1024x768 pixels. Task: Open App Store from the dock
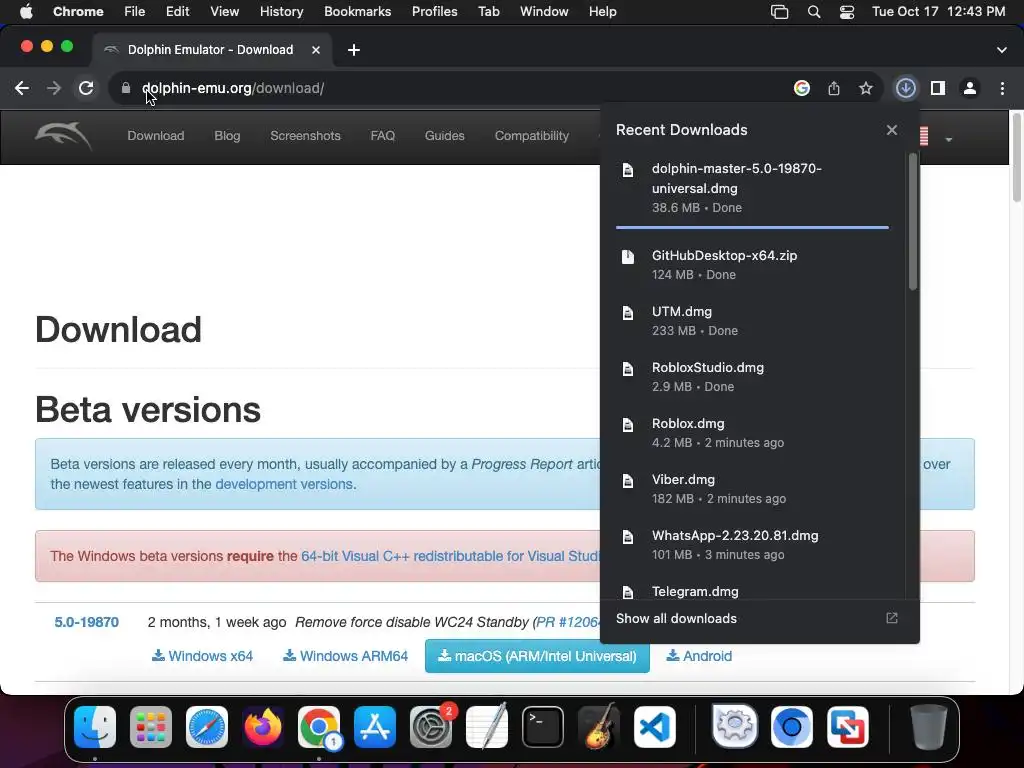pyautogui.click(x=375, y=727)
